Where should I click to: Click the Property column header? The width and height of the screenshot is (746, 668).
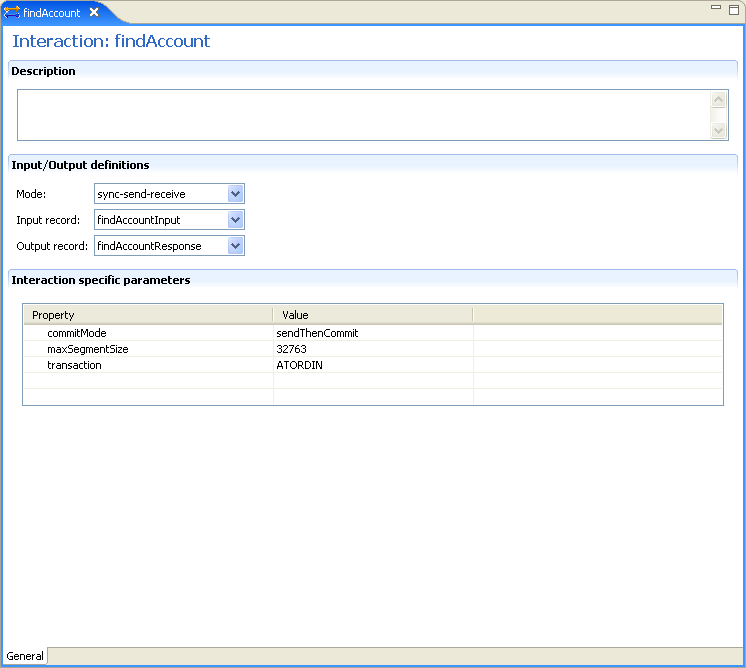point(148,315)
